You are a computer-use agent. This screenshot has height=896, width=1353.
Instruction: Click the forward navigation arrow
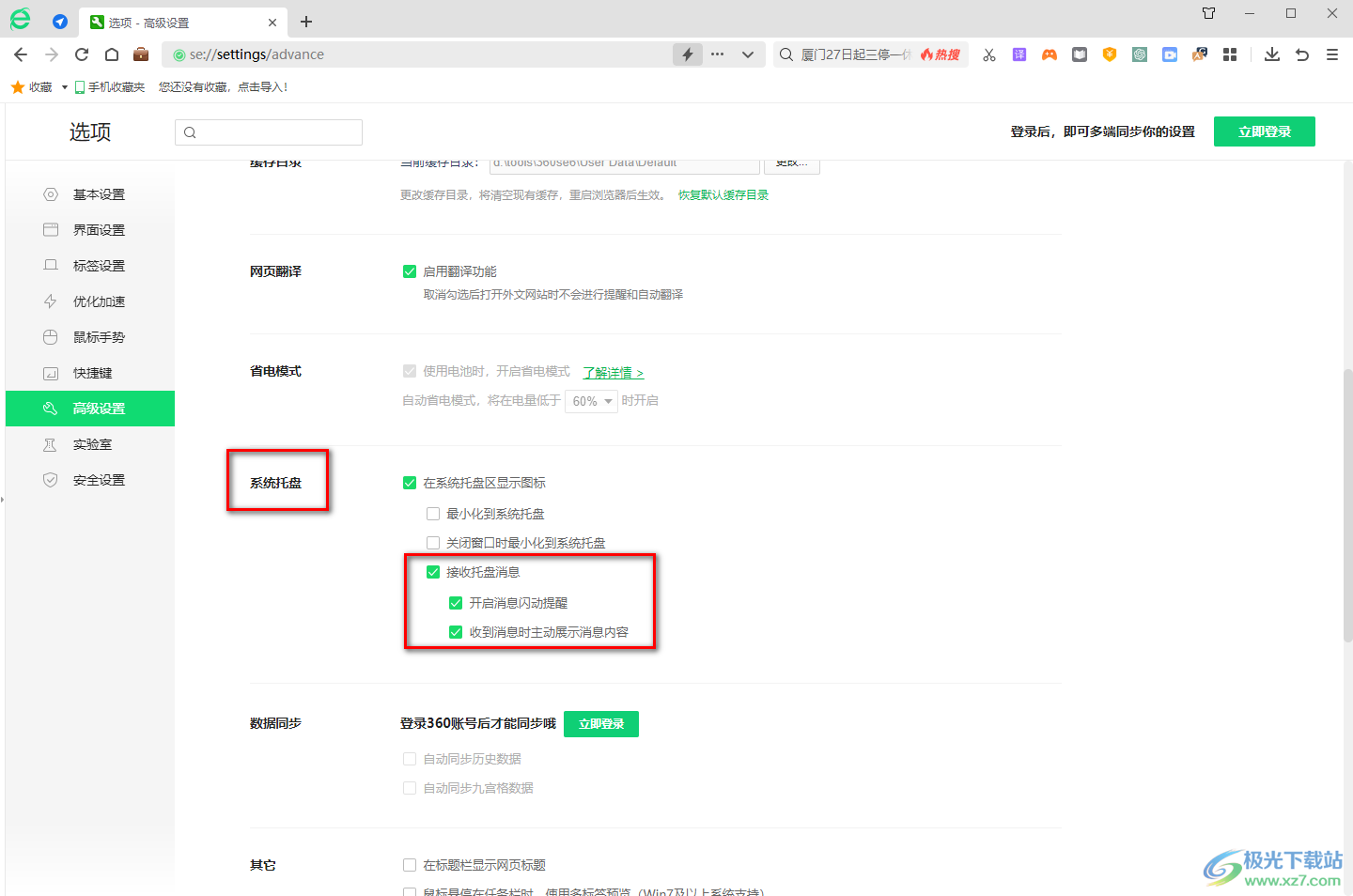52,54
